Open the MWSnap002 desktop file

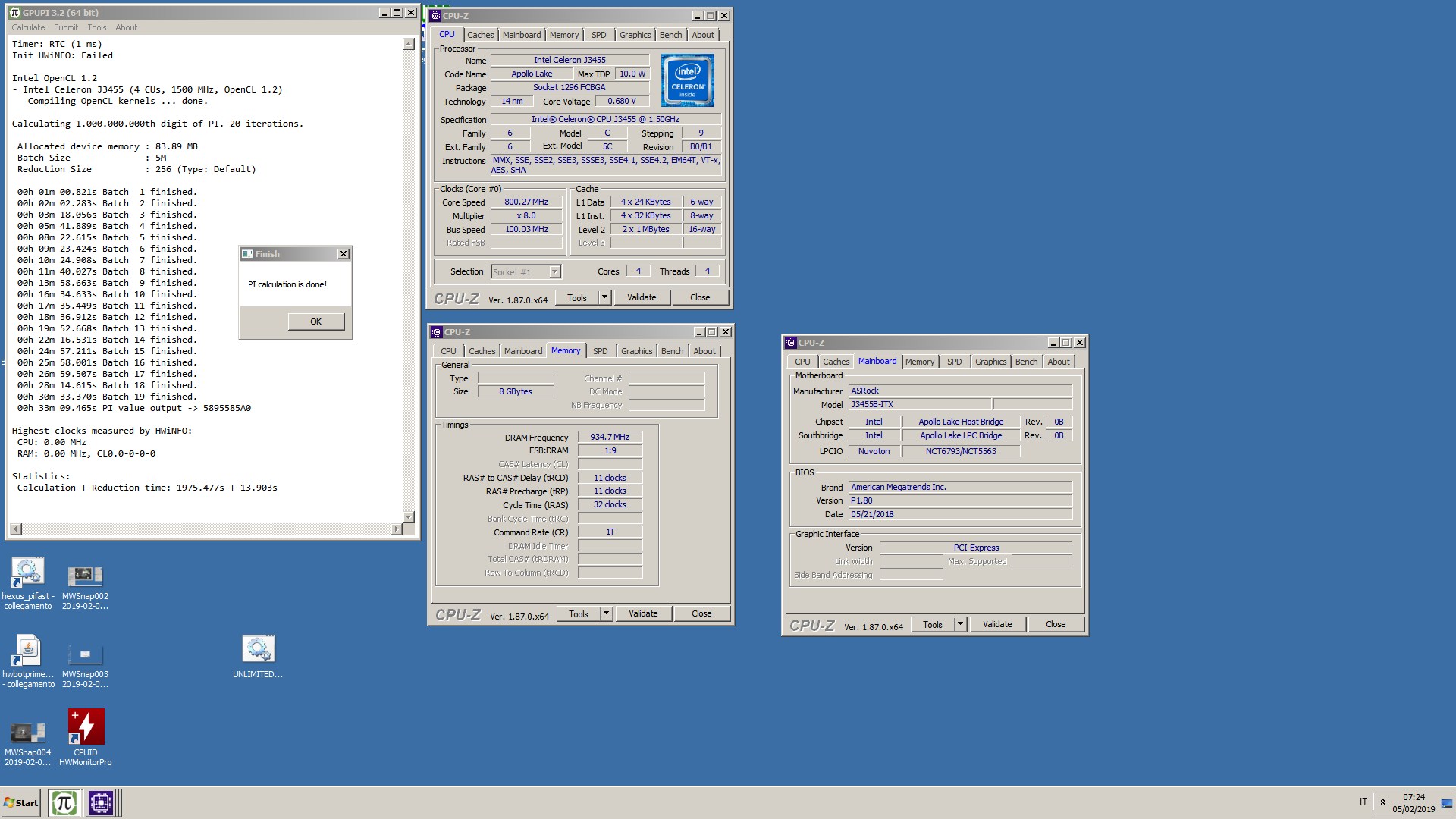[x=85, y=583]
